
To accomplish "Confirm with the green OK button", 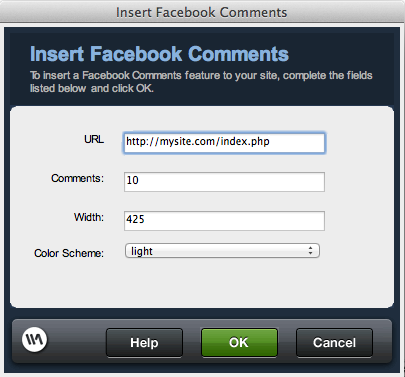I will 239,343.
